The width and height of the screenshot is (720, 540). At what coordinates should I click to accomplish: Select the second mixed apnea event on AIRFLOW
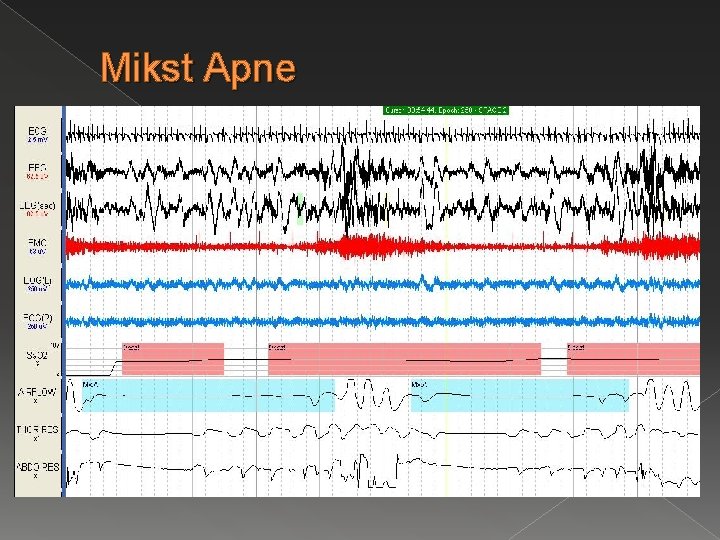(x=520, y=395)
